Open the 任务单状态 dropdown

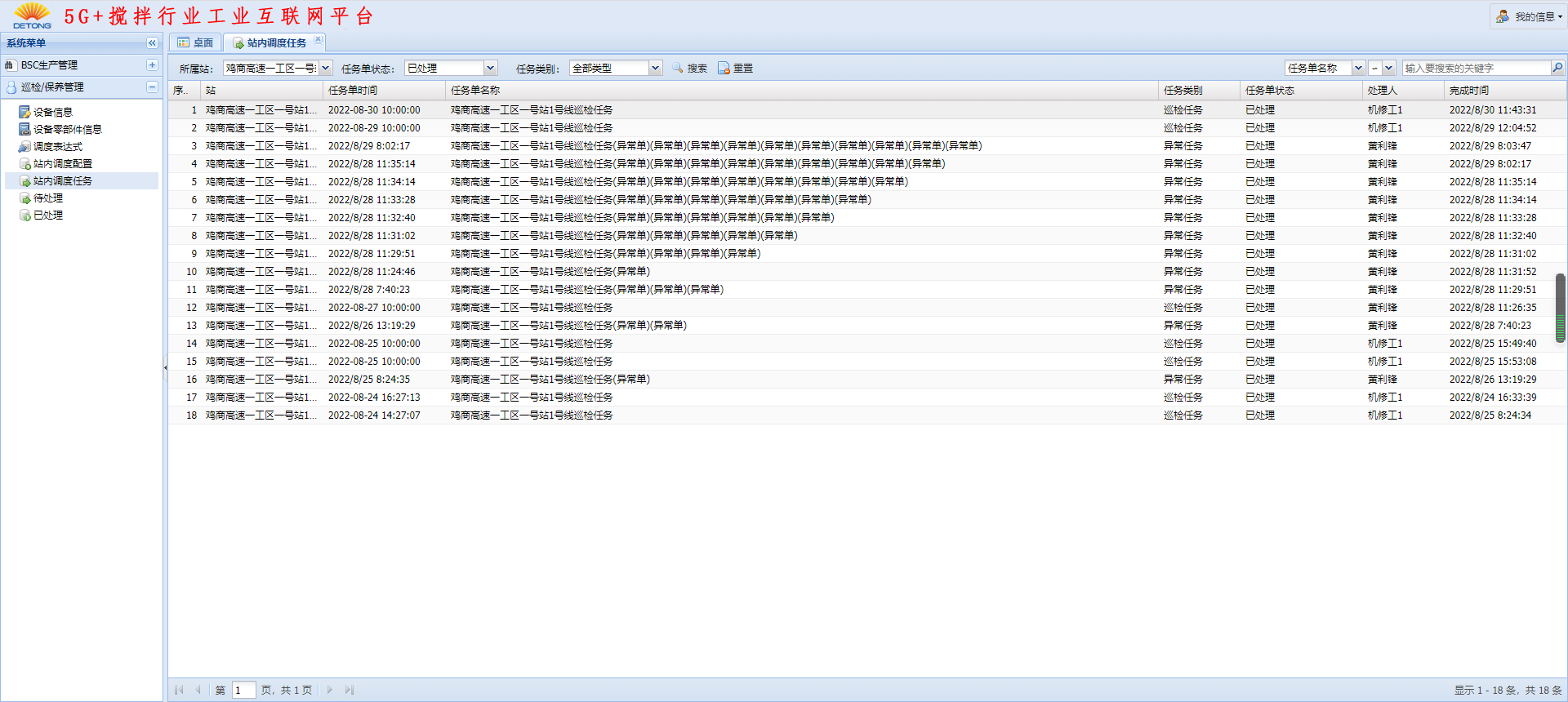click(490, 69)
